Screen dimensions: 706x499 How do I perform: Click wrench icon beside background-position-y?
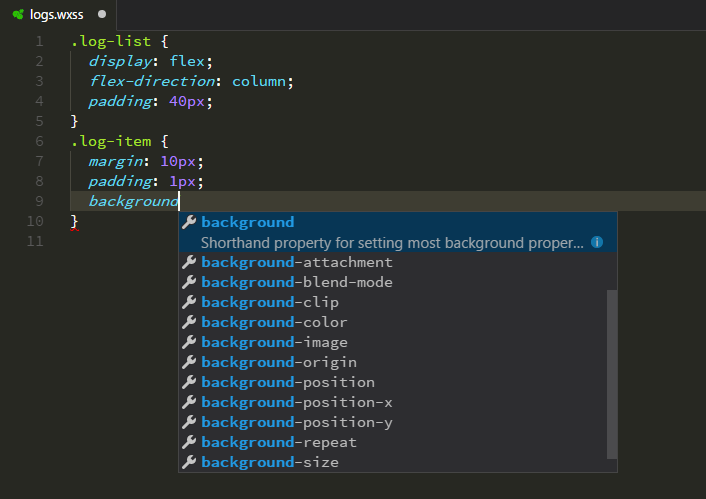point(189,422)
